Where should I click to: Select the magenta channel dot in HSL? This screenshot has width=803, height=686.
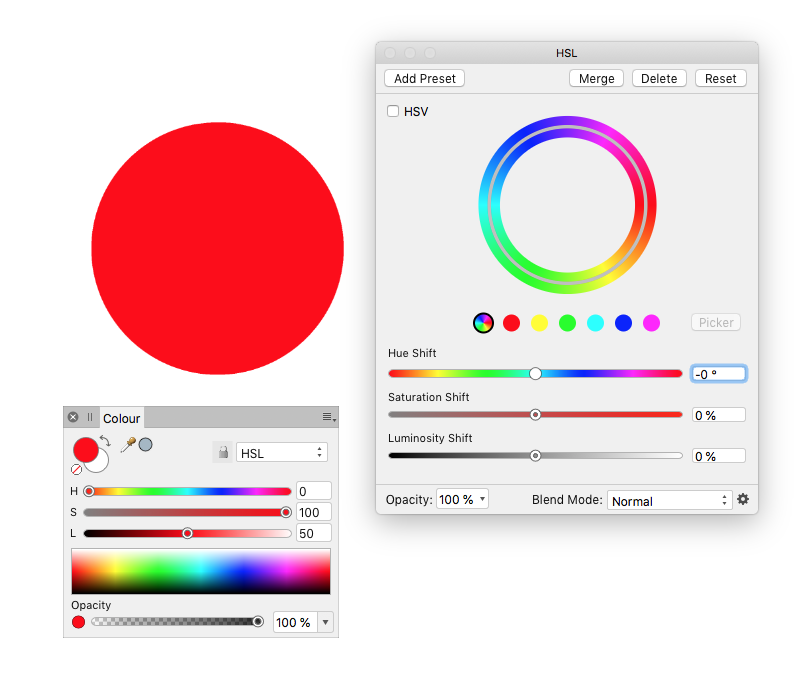click(651, 323)
